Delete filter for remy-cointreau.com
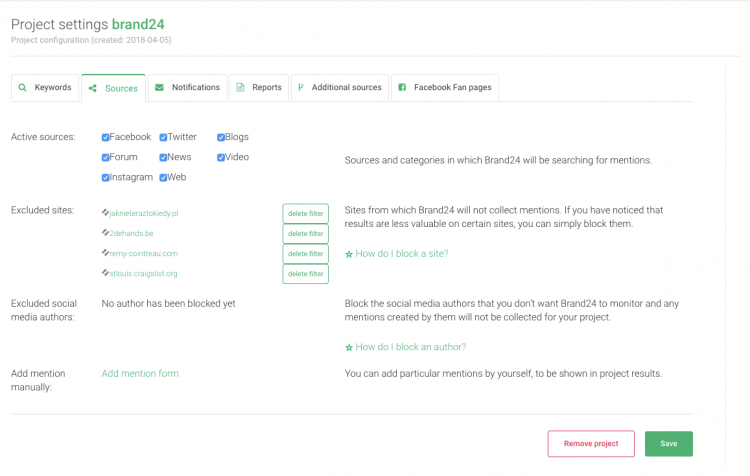 click(x=306, y=254)
